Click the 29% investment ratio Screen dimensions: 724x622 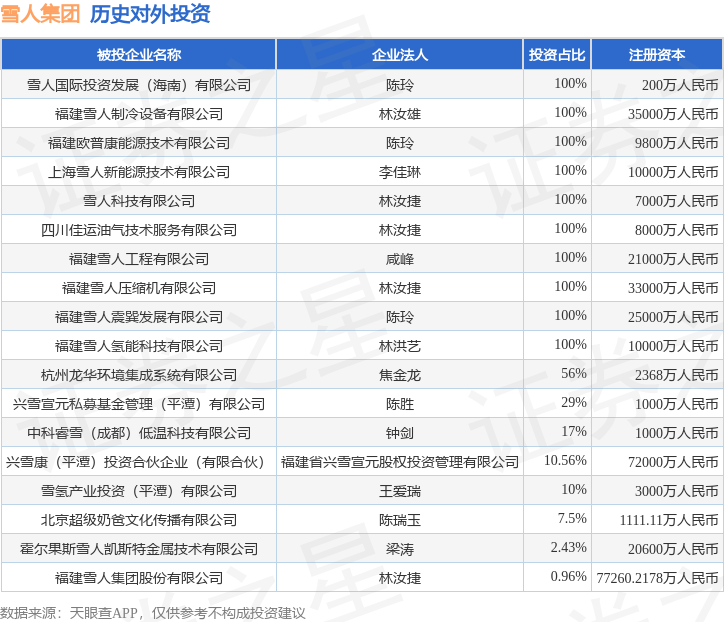(x=573, y=402)
